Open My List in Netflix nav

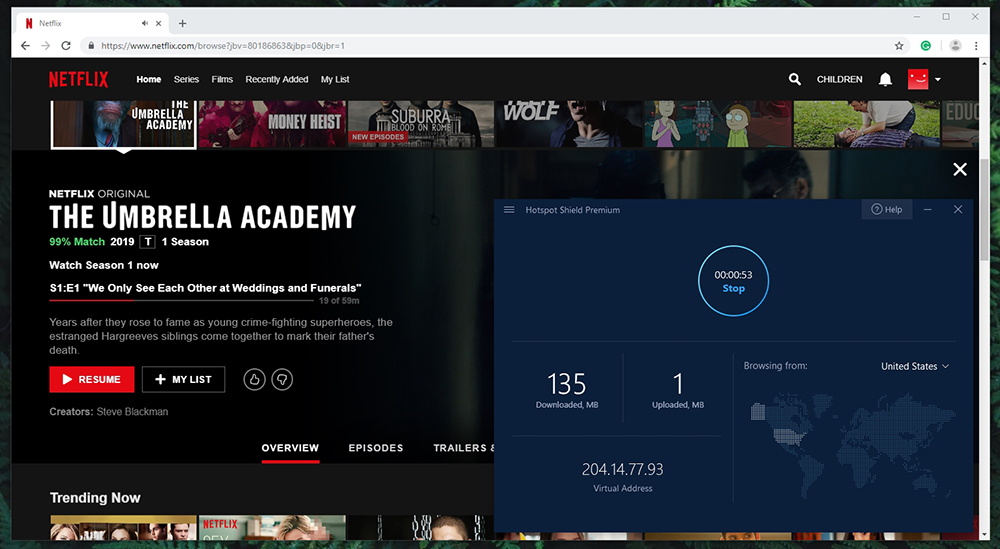pos(335,79)
